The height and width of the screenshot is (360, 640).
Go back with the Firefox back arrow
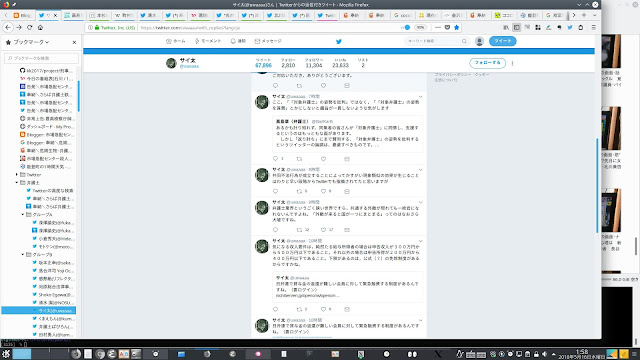tap(8, 27)
